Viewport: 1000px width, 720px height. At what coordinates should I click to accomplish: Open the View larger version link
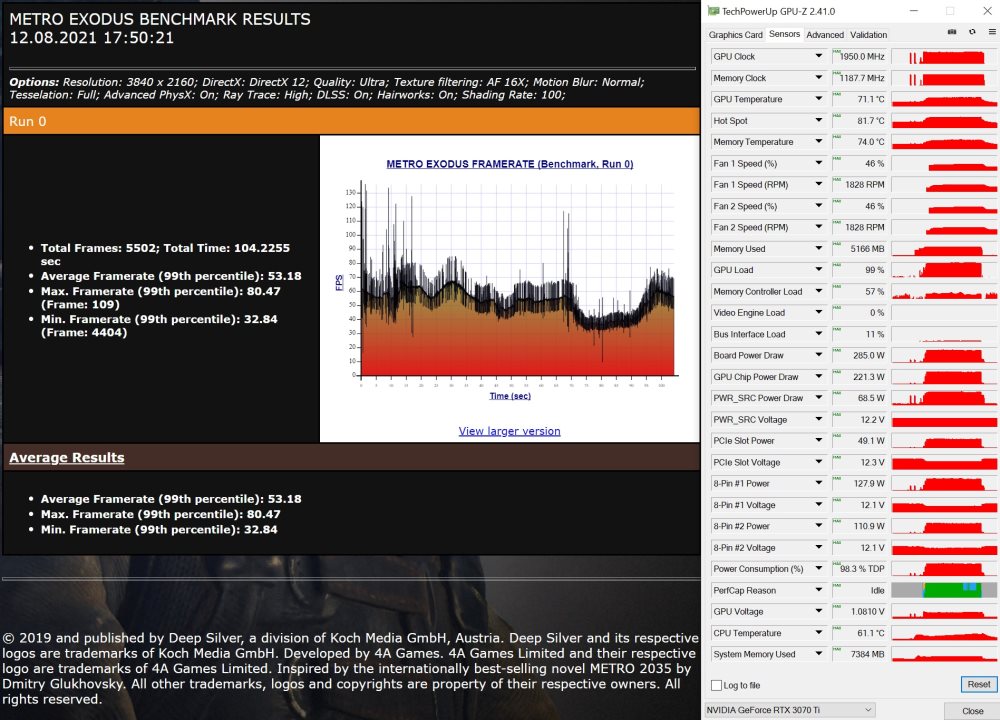click(x=510, y=431)
